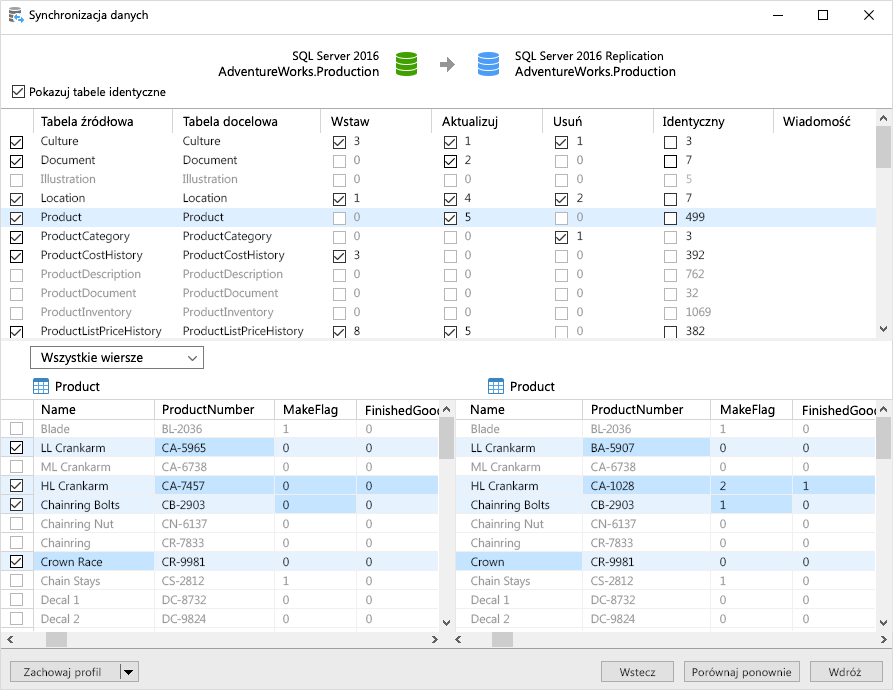The image size is (893, 690).
Task: Click target grid horizontal scrollbar left arrow
Action: tap(458, 639)
